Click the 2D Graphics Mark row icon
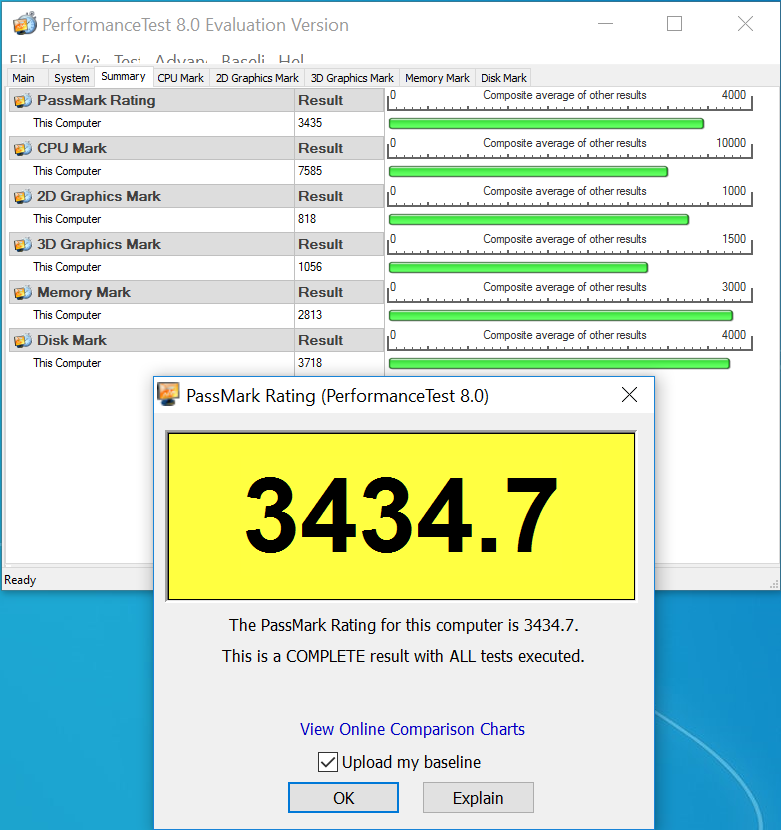 coord(23,197)
